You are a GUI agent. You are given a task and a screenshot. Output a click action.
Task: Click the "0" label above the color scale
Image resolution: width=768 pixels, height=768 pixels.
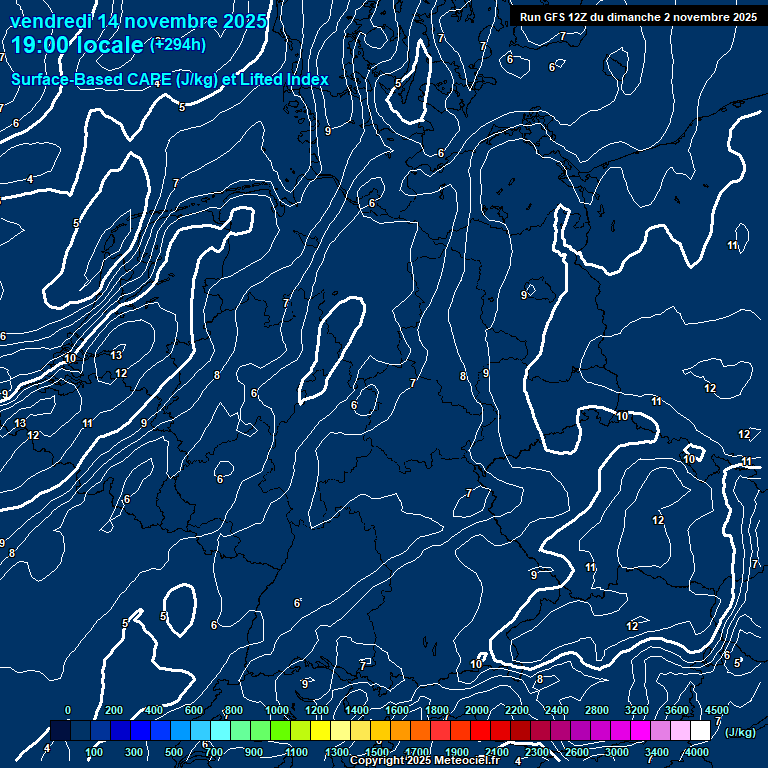[x=68, y=710]
